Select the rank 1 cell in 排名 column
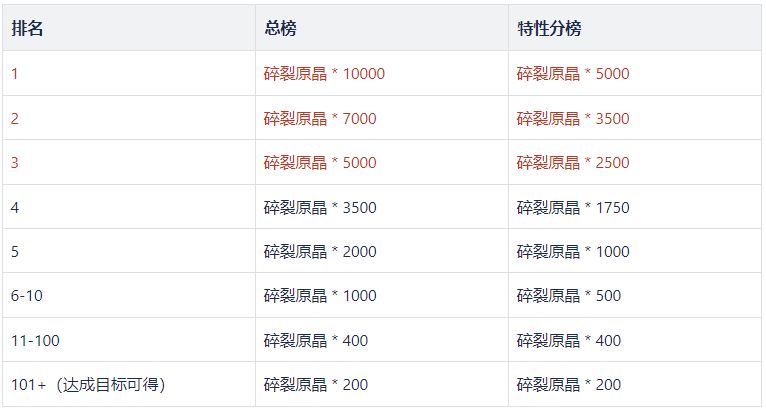 [15, 74]
